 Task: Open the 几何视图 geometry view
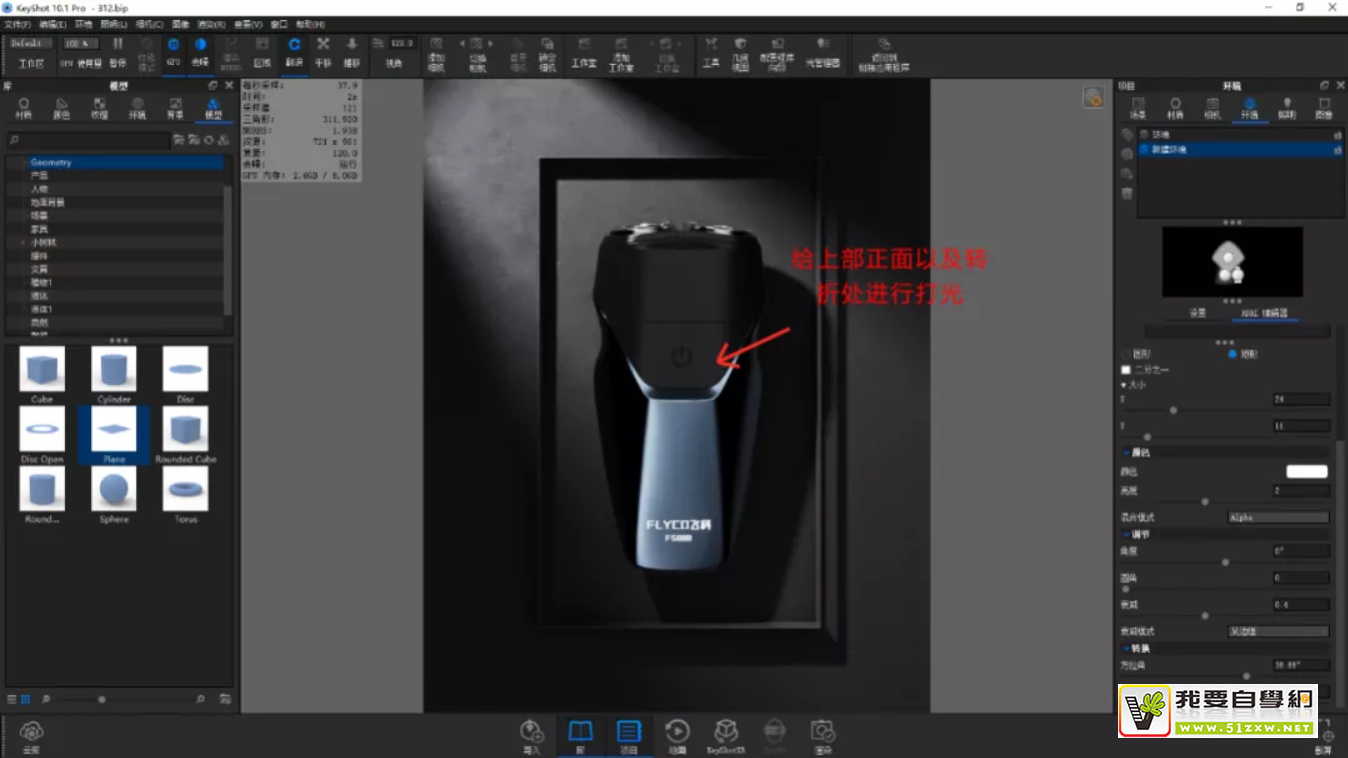(x=740, y=52)
